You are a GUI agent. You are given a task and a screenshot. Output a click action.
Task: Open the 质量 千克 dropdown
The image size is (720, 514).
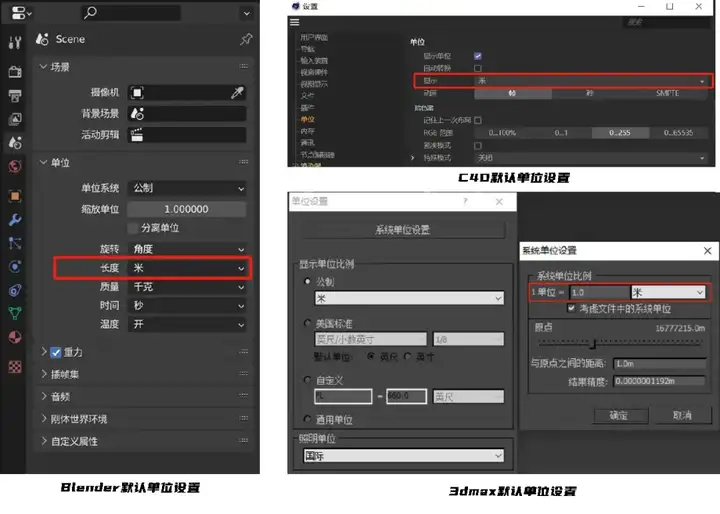point(187,287)
